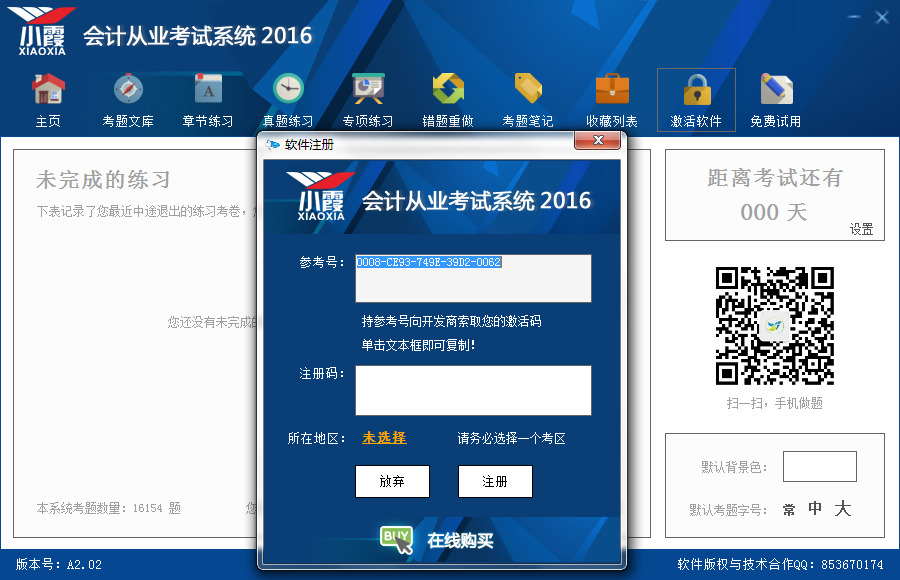Close the main application window
This screenshot has height=580, width=900.
[882, 17]
